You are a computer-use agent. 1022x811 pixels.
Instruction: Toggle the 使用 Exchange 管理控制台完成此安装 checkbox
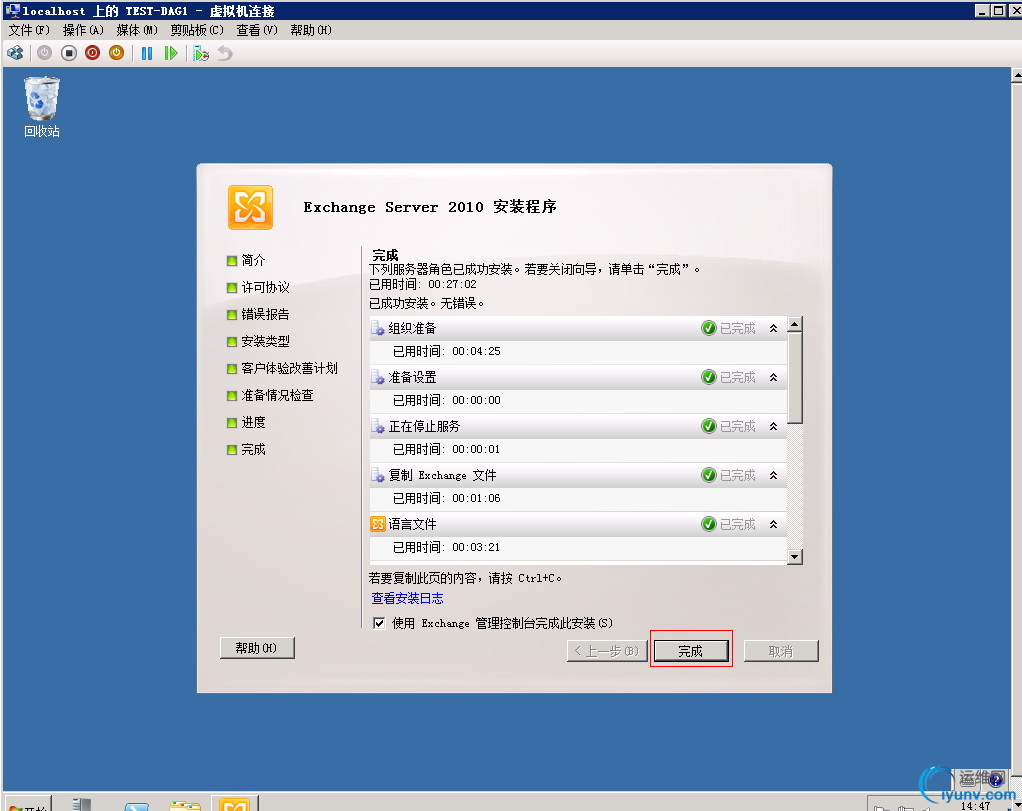point(379,623)
